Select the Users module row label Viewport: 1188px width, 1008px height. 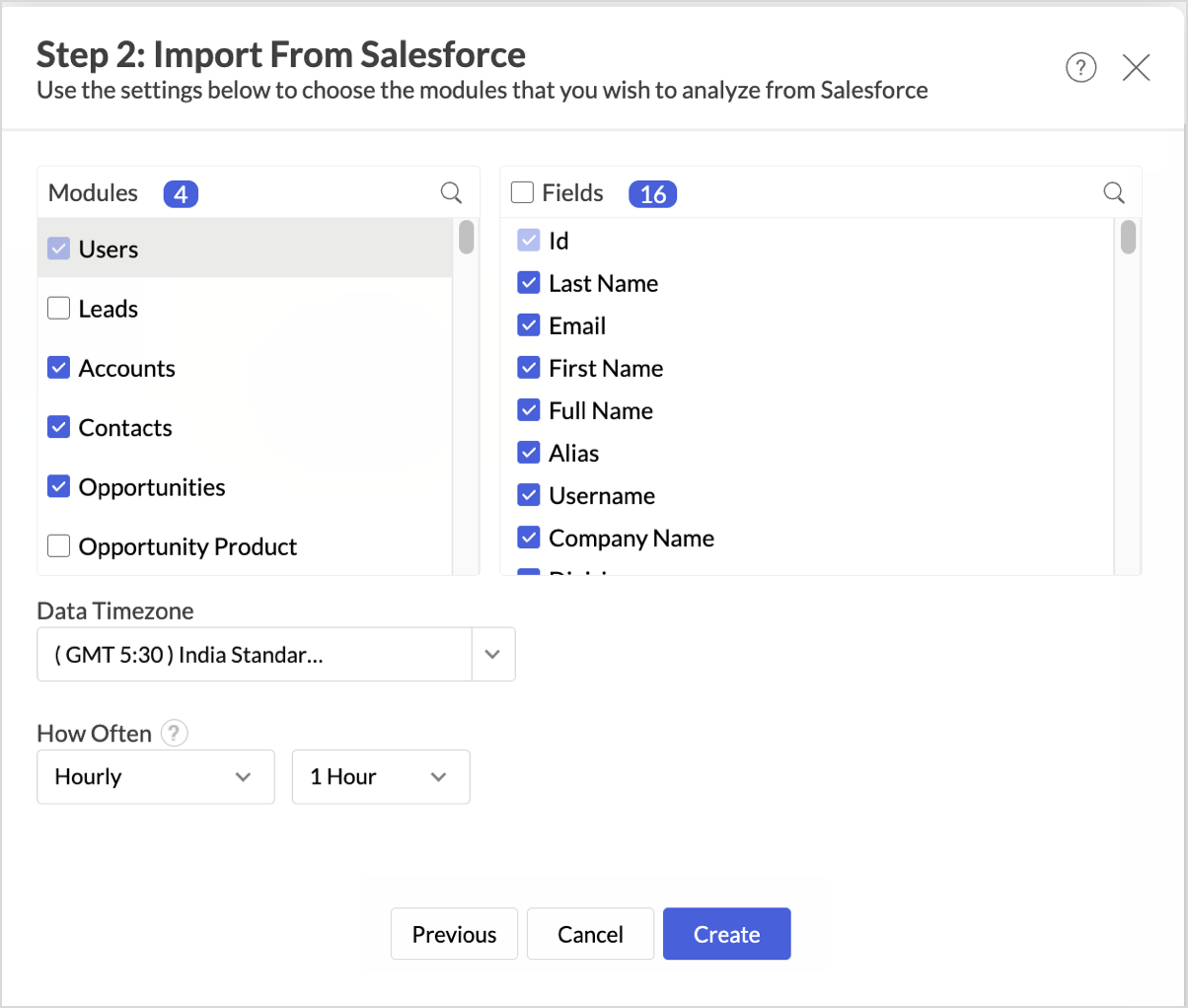(109, 250)
